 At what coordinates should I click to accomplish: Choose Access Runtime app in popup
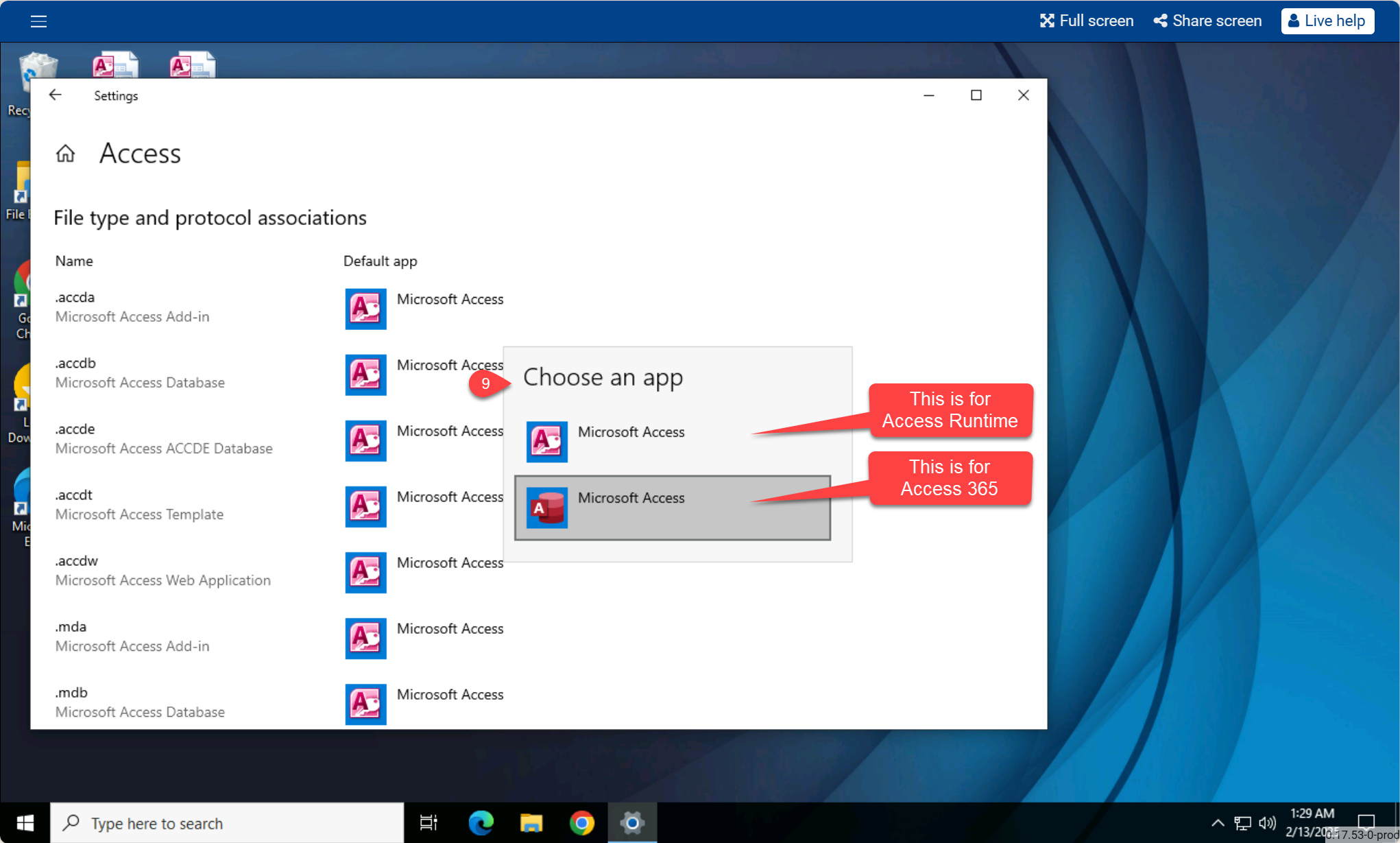point(631,440)
